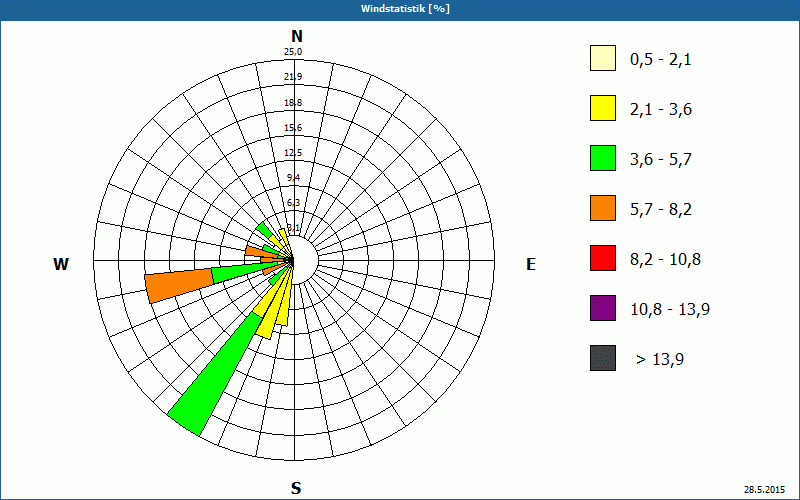Click the date 28.5.2015 text
800x500 pixels.
pyautogui.click(x=764, y=489)
